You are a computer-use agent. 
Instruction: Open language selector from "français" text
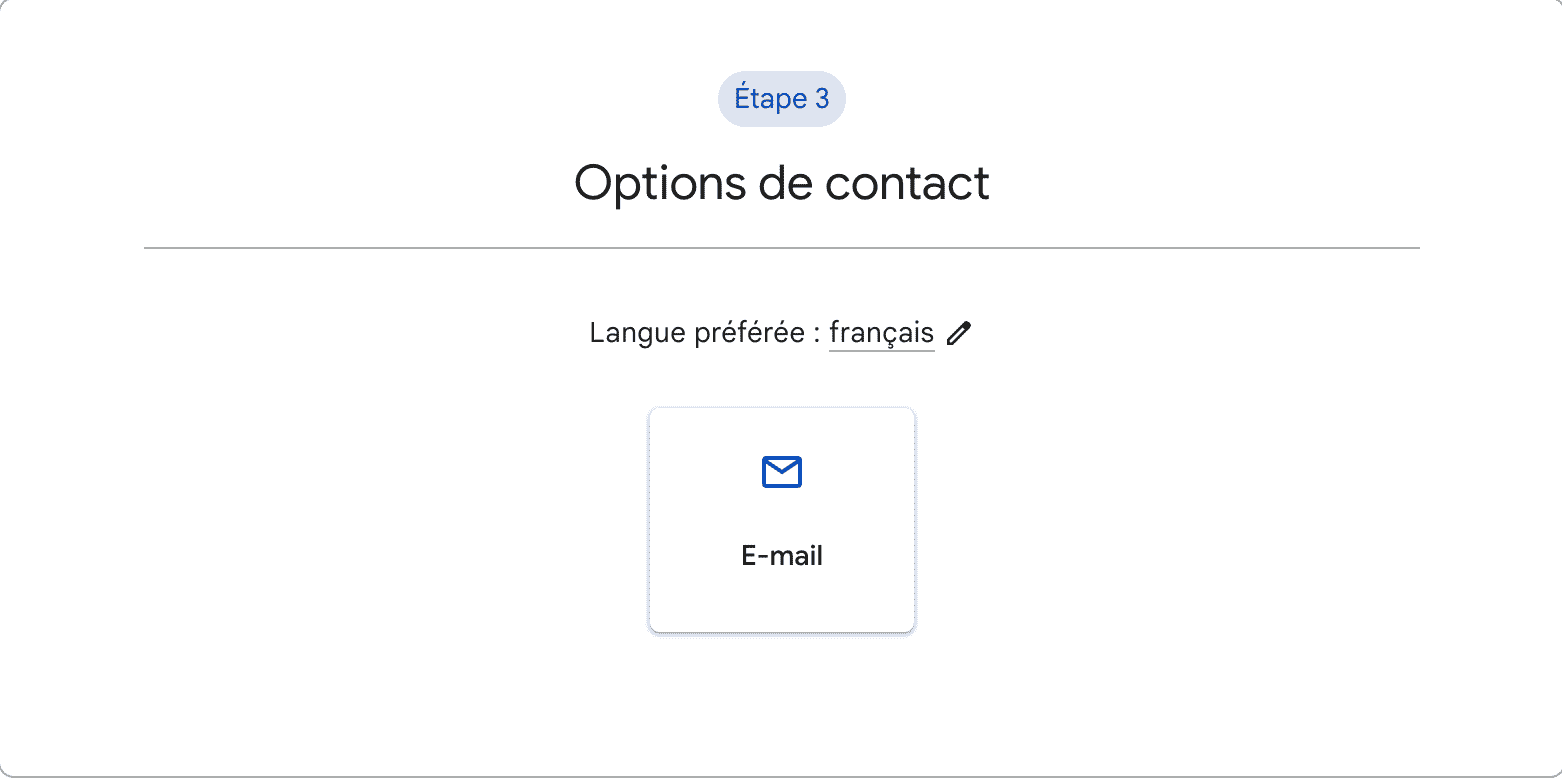point(881,333)
